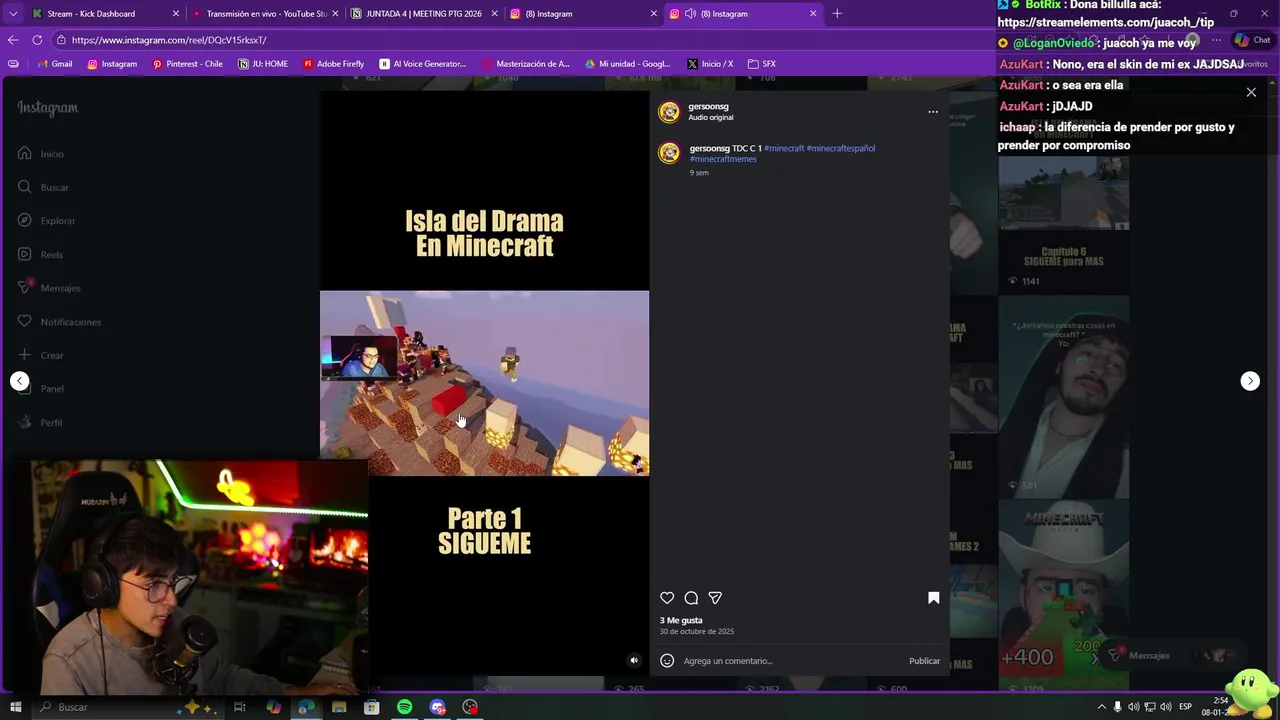The height and width of the screenshot is (720, 1280).
Task: Expand the SFX bookmarks folder
Action: [x=762, y=64]
